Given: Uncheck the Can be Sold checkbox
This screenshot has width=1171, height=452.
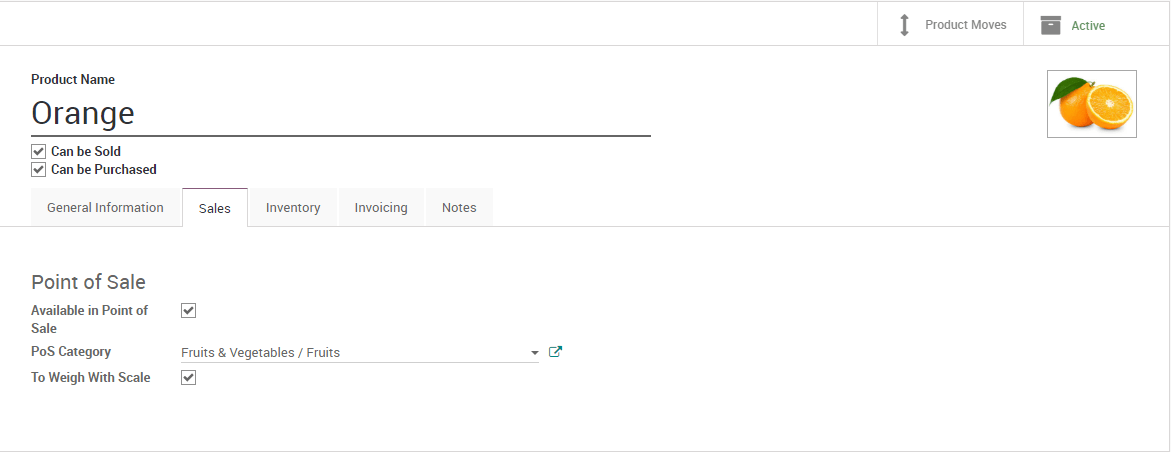Looking at the screenshot, I should tap(39, 151).
